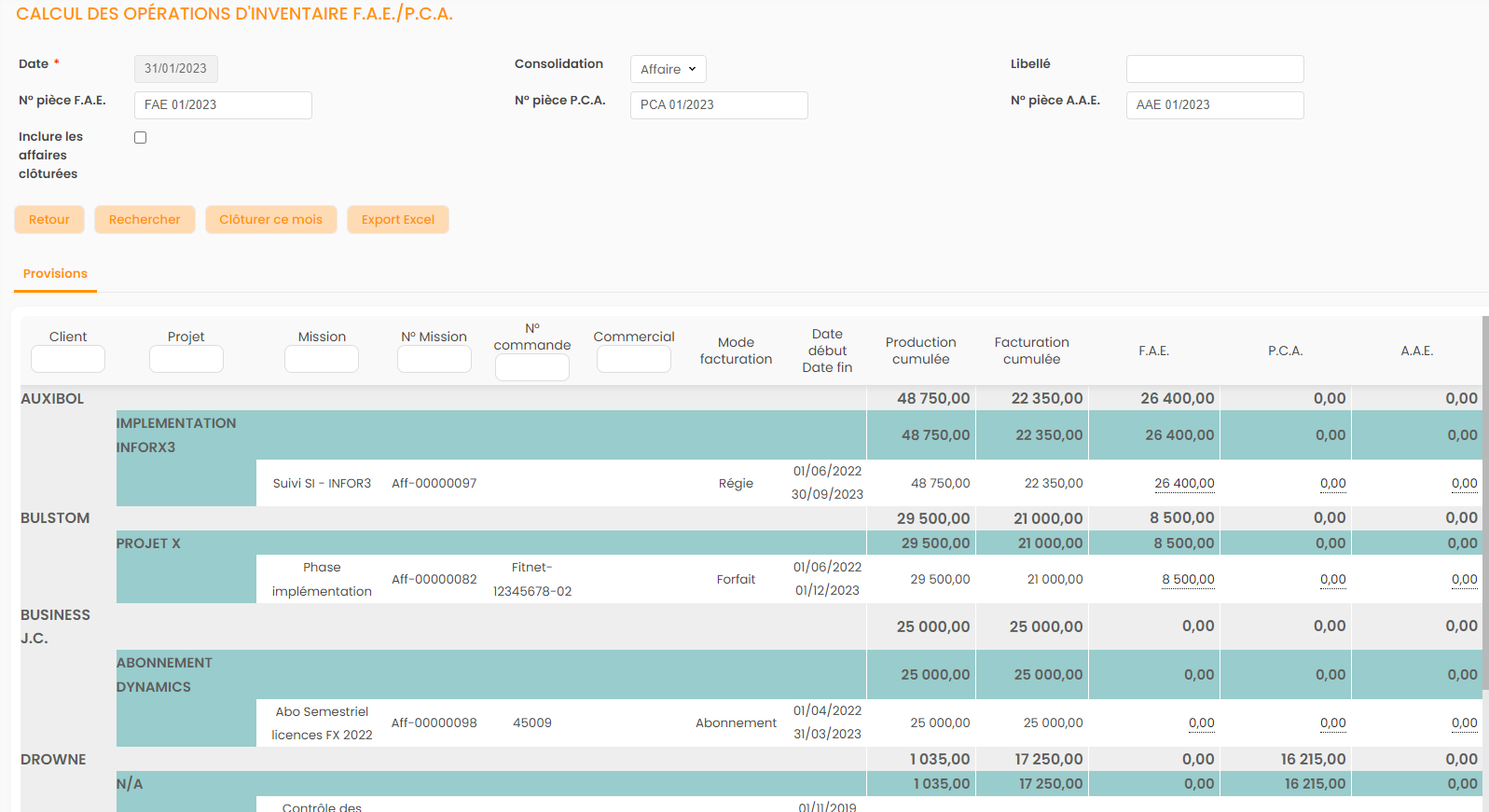The width and height of the screenshot is (1489, 812).
Task: Click the Projet column filter box
Action: coord(186,359)
